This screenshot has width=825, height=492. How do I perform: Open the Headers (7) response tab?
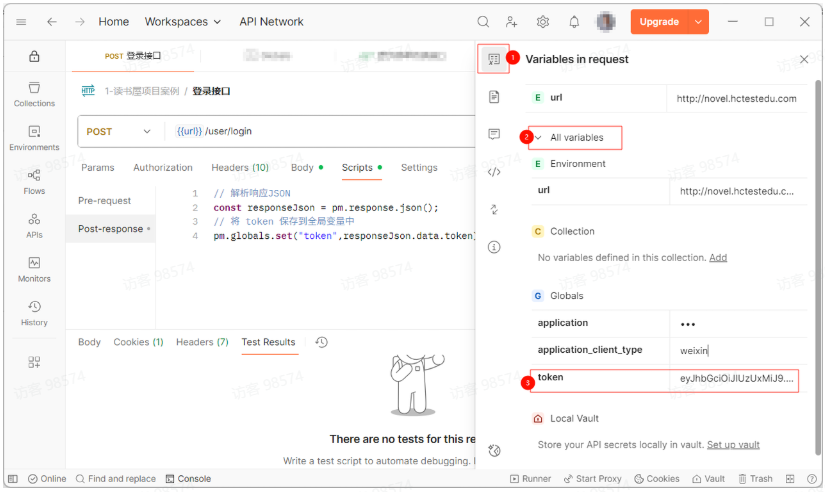(202, 342)
